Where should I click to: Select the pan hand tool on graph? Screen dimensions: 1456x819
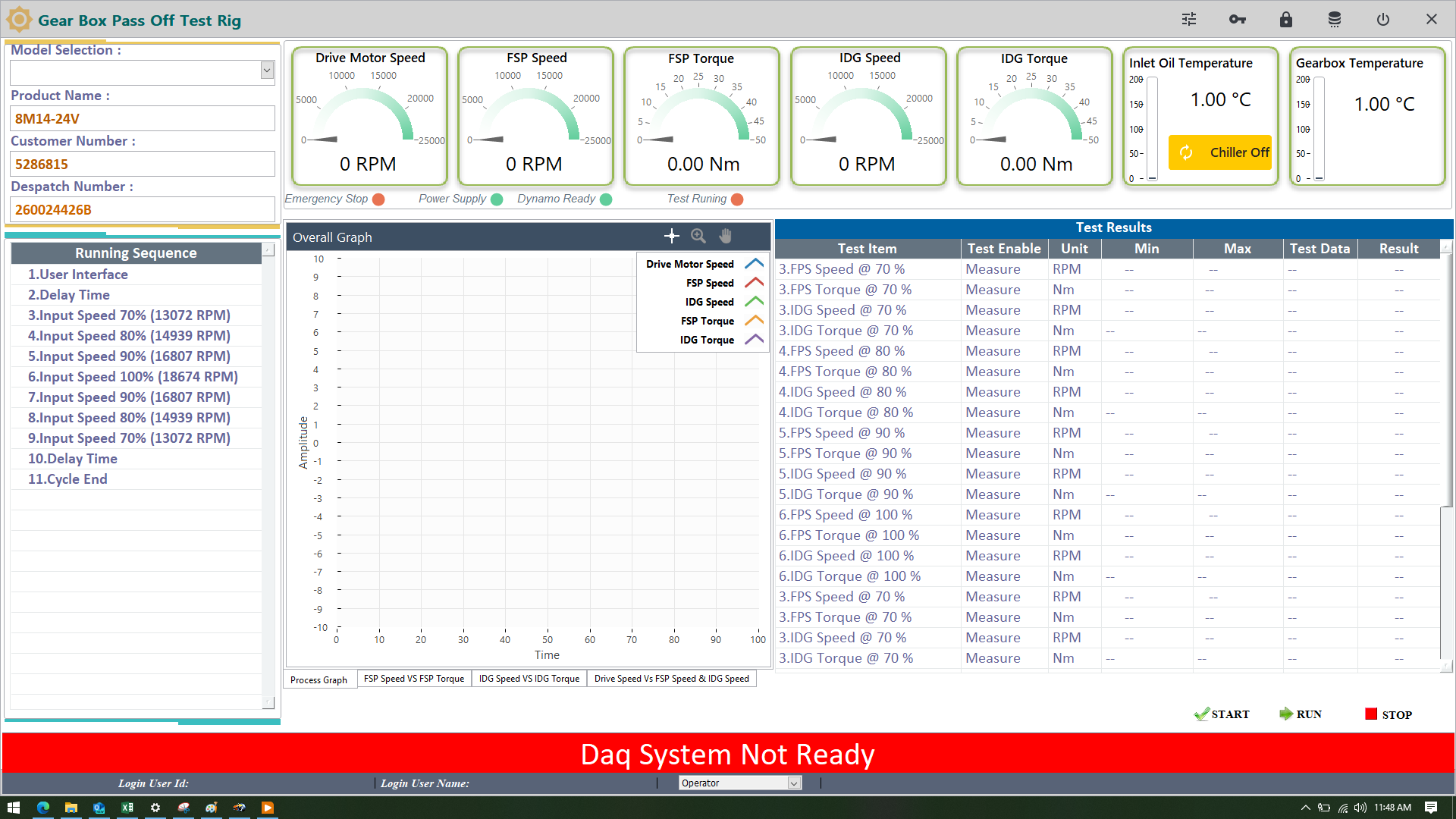pyautogui.click(x=726, y=237)
